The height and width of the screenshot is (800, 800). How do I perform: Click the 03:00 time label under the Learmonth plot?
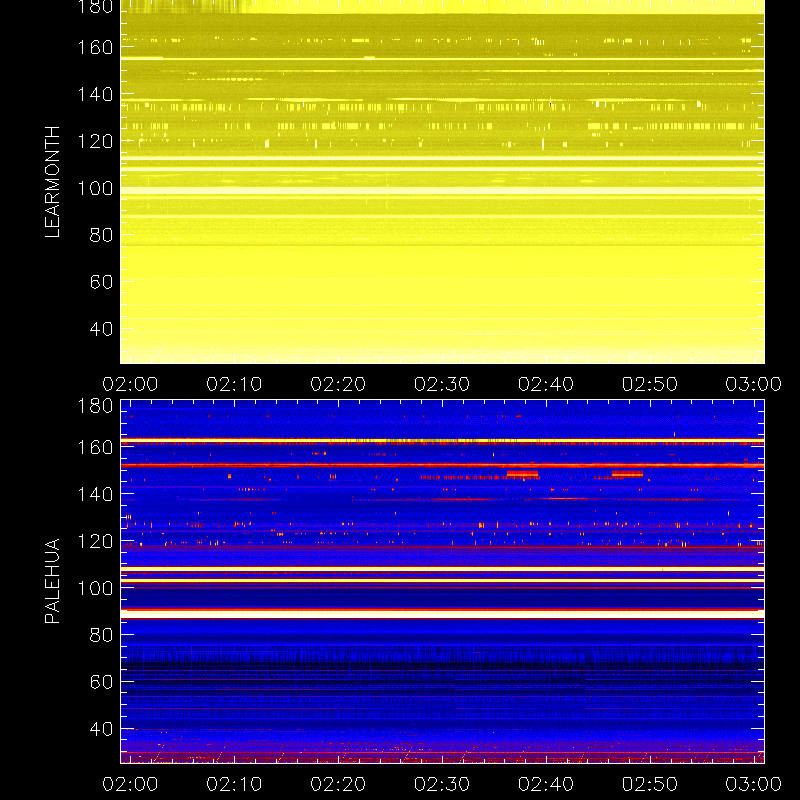[x=754, y=384]
